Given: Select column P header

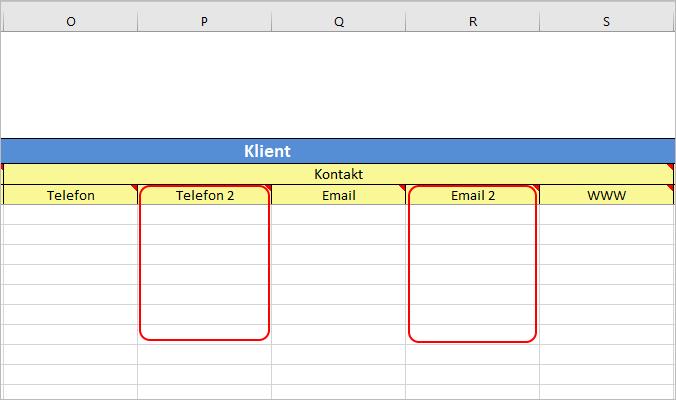Looking at the screenshot, I should point(204,21).
